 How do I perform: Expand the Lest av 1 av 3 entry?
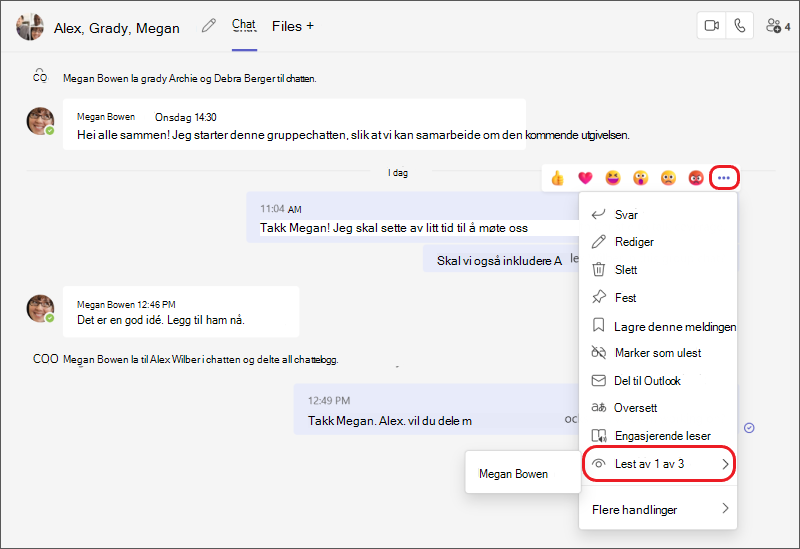658,464
